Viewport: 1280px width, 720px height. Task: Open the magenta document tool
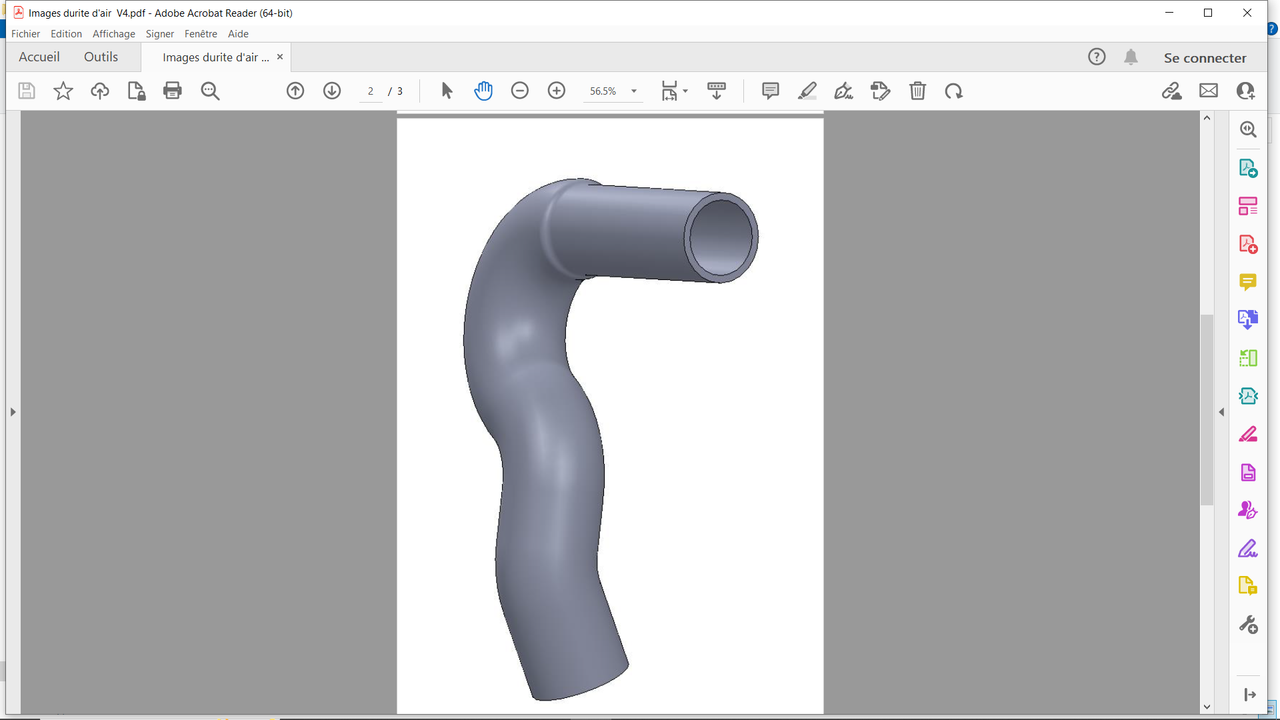tap(1248, 472)
